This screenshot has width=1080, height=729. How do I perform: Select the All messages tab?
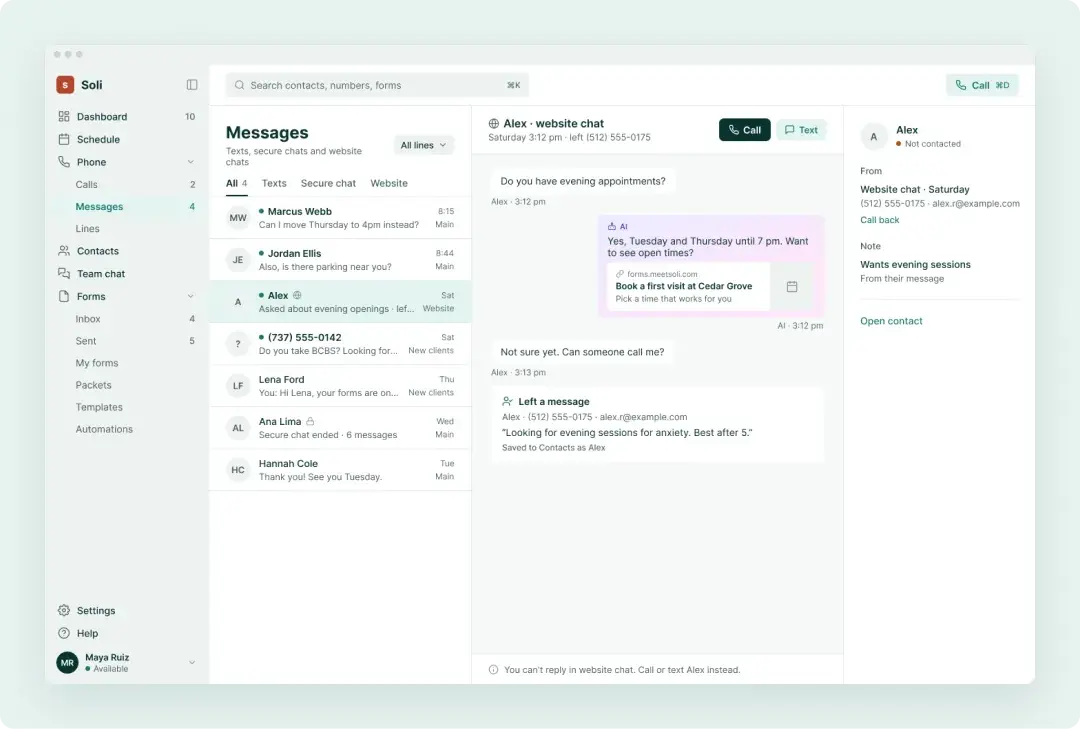click(236, 183)
